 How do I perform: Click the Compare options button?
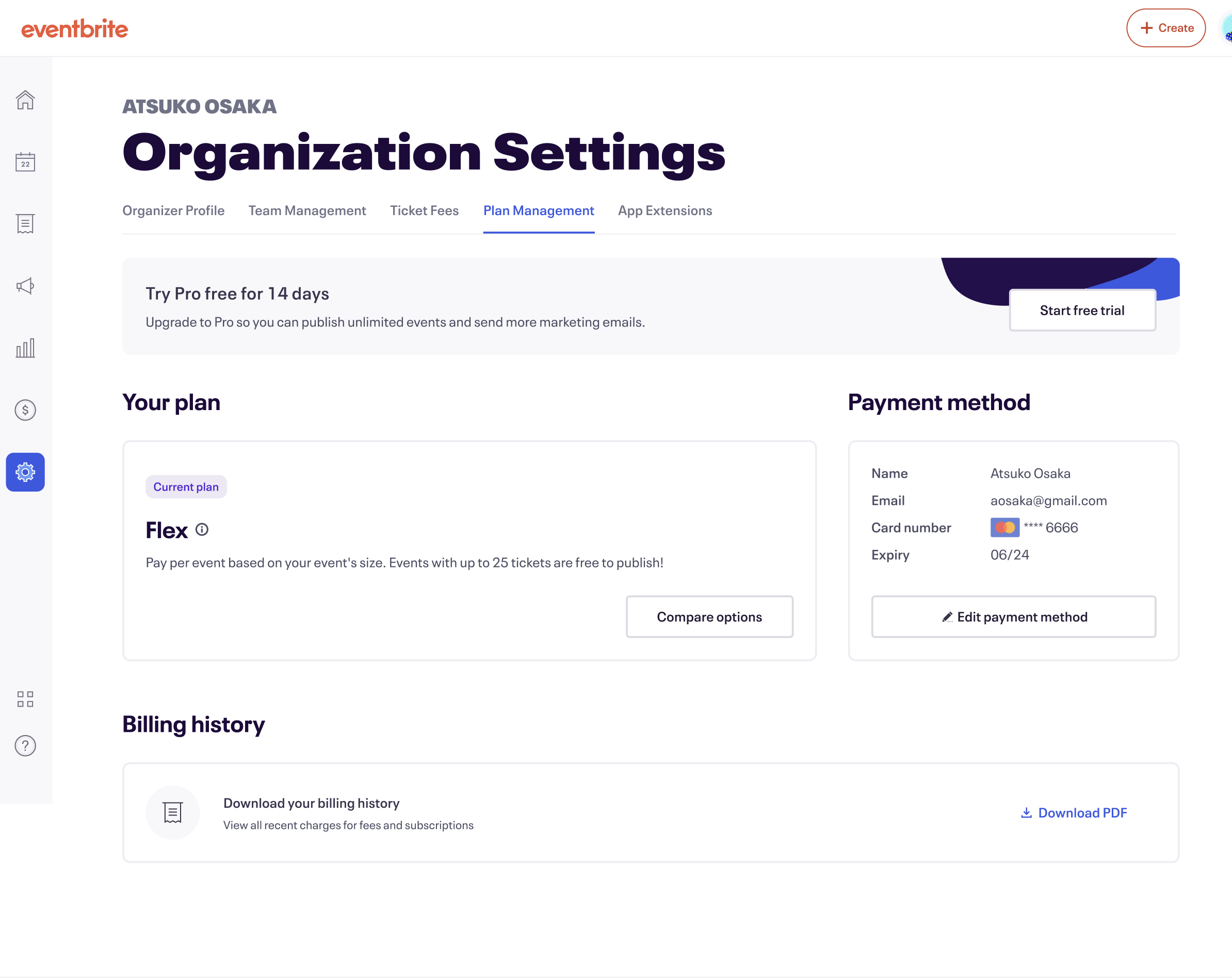tap(708, 617)
